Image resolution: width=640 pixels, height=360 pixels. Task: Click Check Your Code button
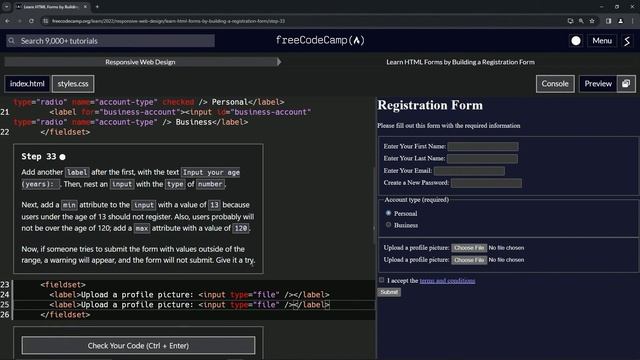[138, 346]
